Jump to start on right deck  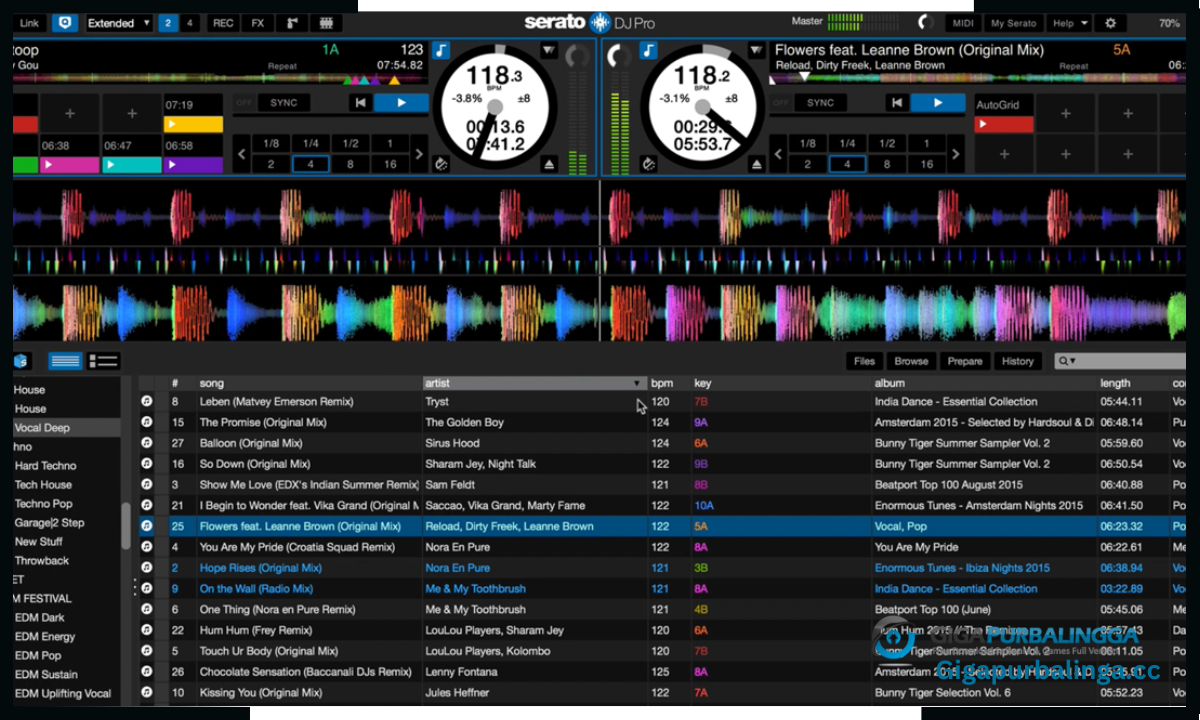[x=897, y=102]
